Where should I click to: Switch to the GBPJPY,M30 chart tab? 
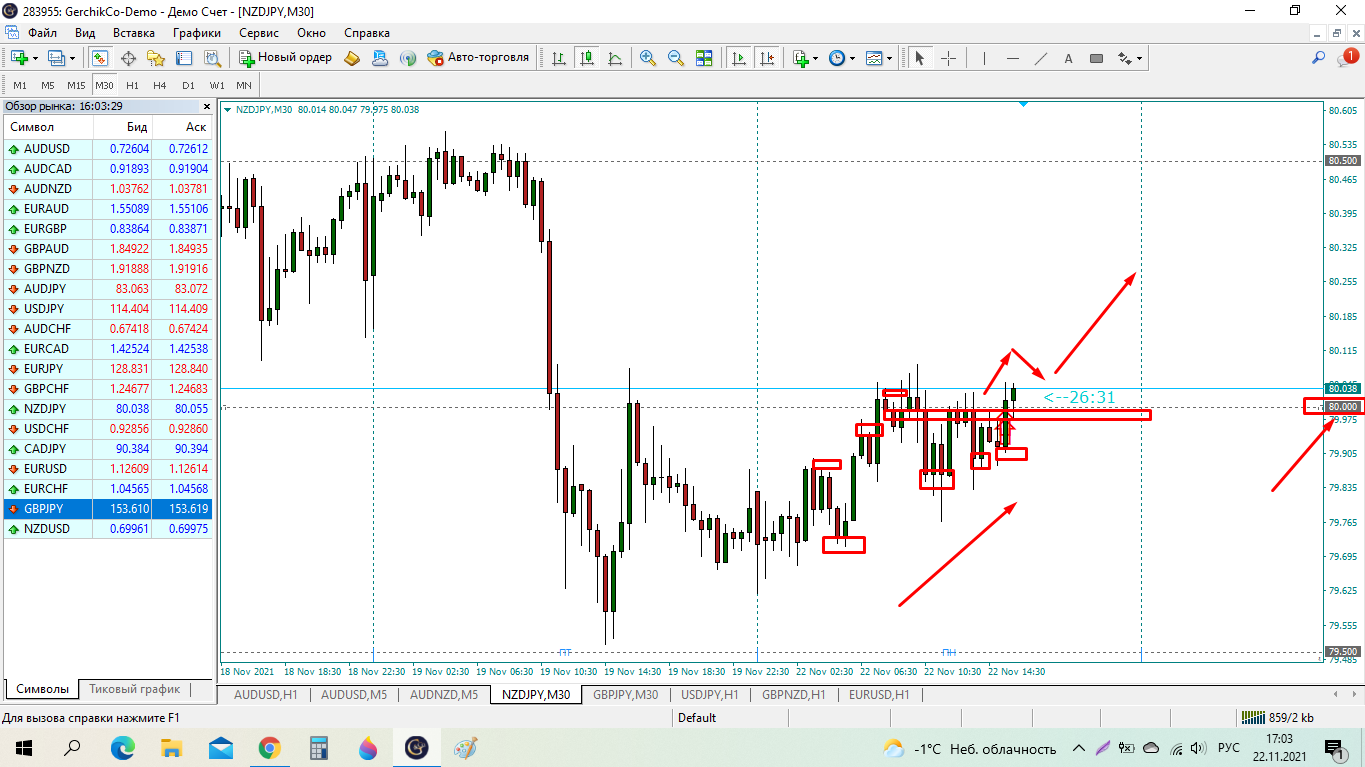pos(625,694)
